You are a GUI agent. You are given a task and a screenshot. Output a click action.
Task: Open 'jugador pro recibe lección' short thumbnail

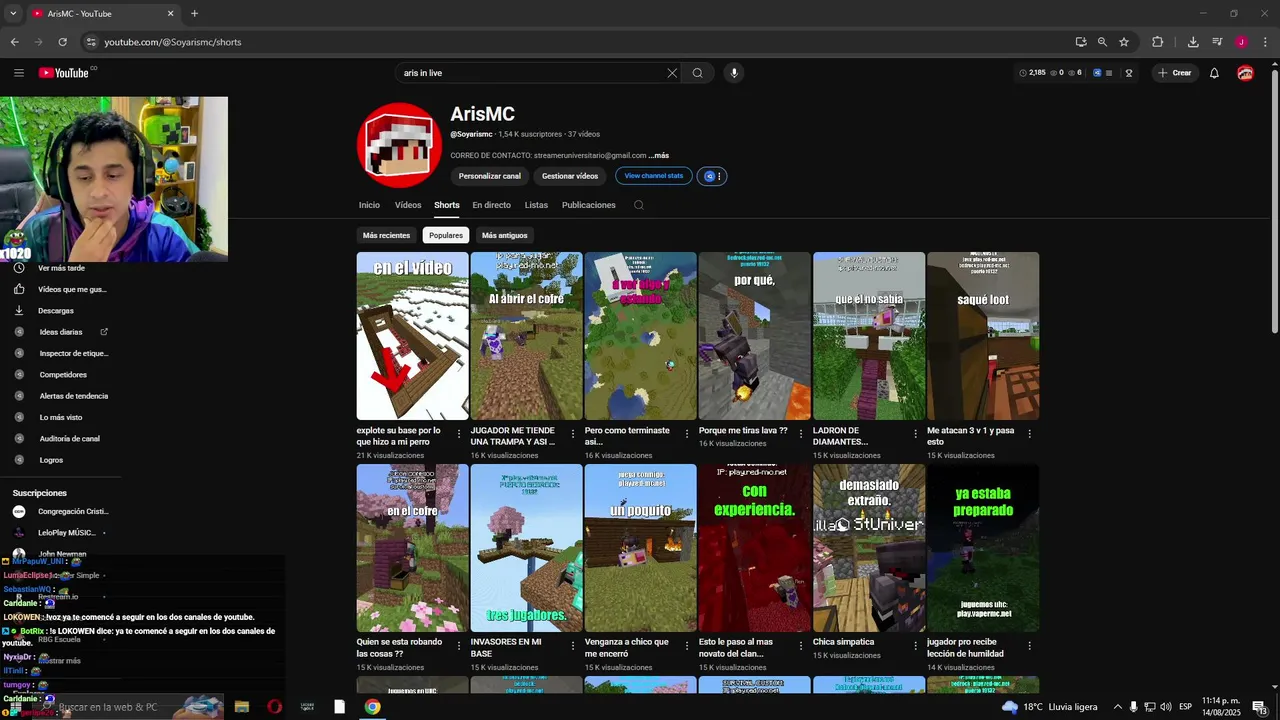(x=983, y=548)
